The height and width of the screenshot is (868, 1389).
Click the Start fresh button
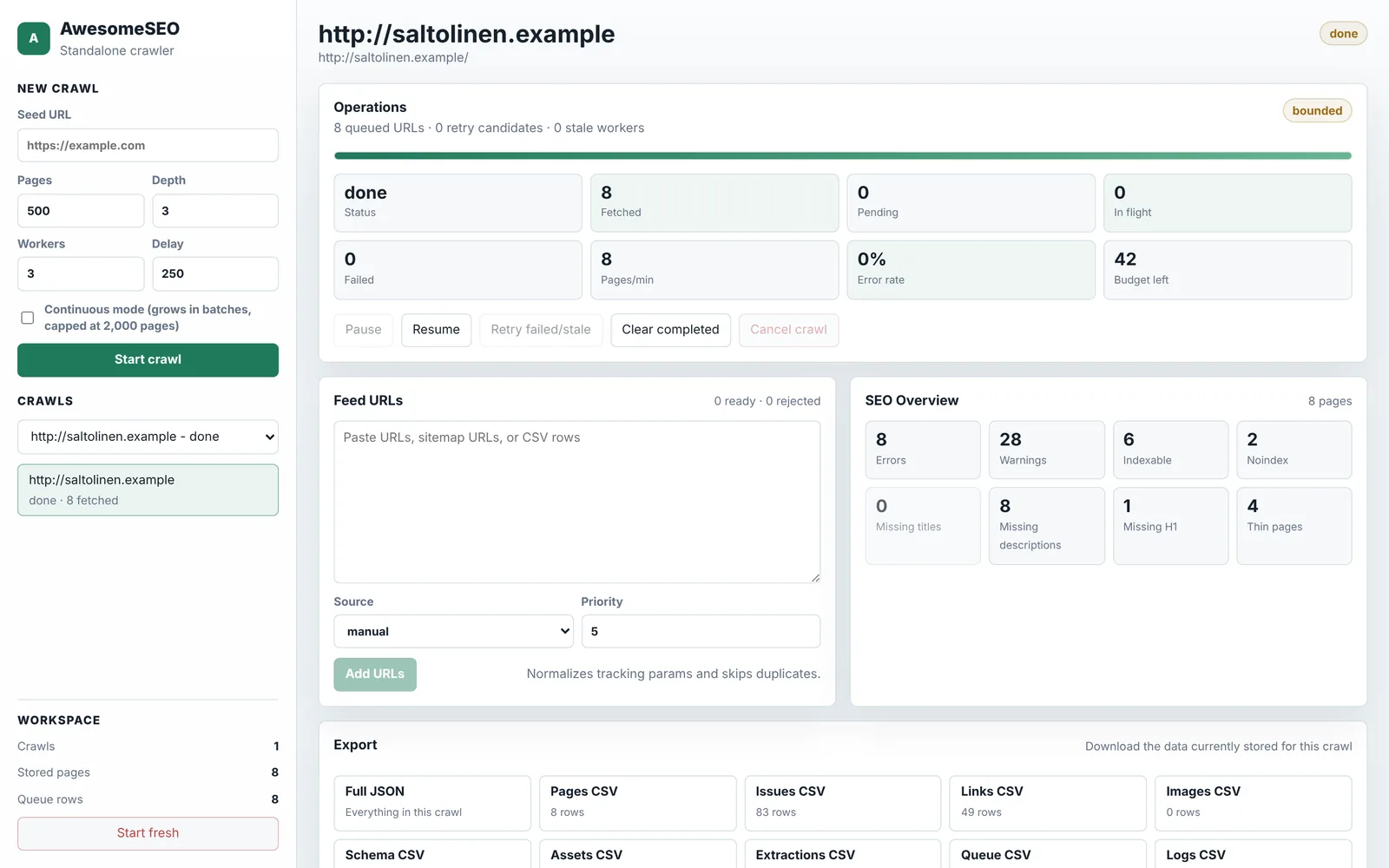pyautogui.click(x=148, y=833)
